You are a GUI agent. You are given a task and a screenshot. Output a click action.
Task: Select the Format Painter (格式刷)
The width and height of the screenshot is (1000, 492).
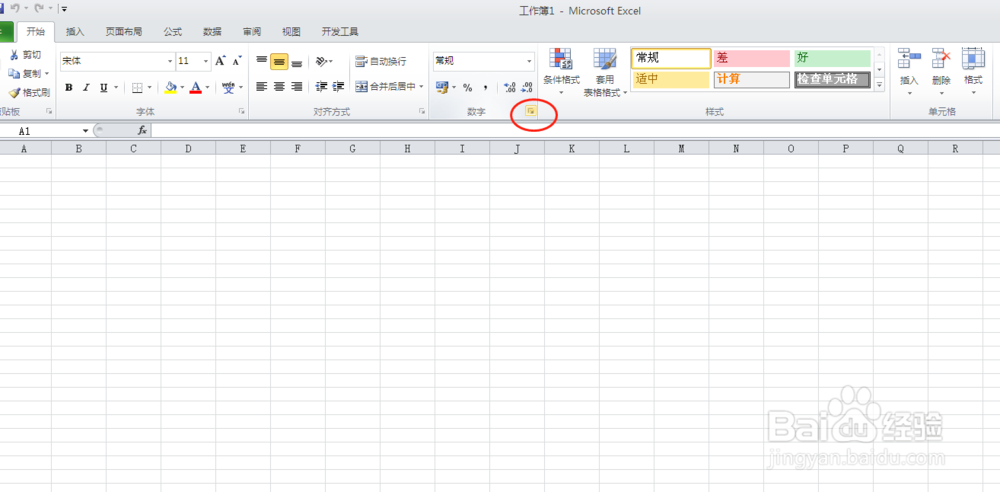pyautogui.click(x=29, y=93)
